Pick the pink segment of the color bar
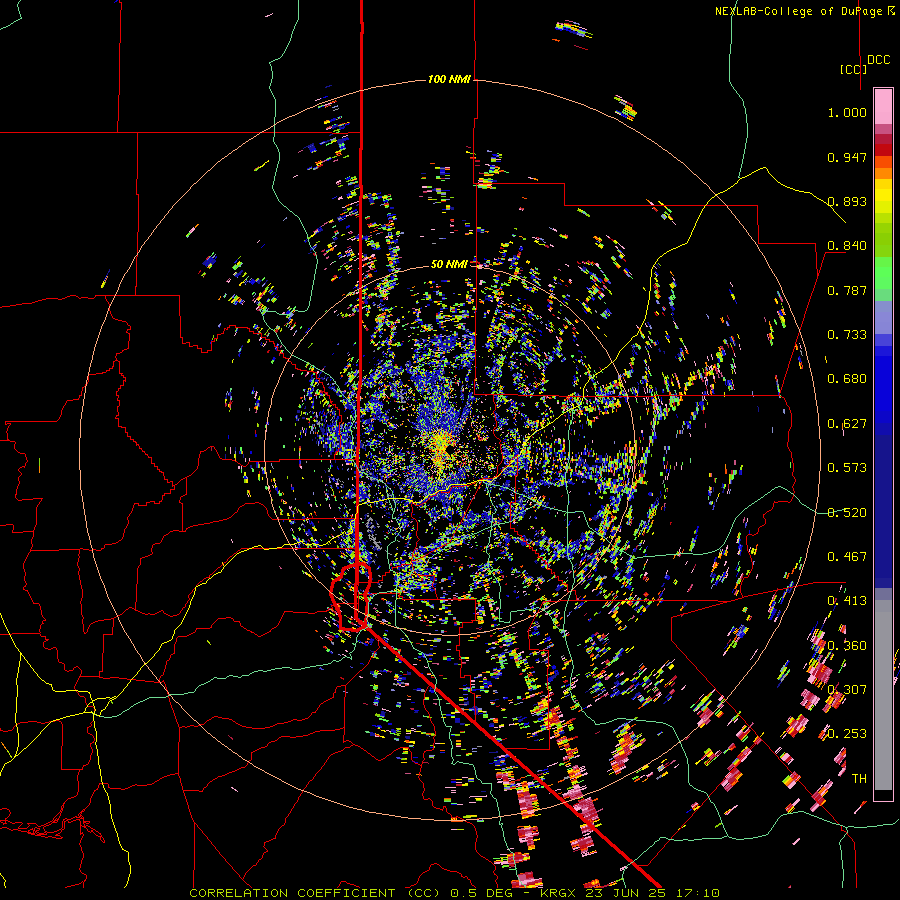The height and width of the screenshot is (900, 900). [x=883, y=107]
